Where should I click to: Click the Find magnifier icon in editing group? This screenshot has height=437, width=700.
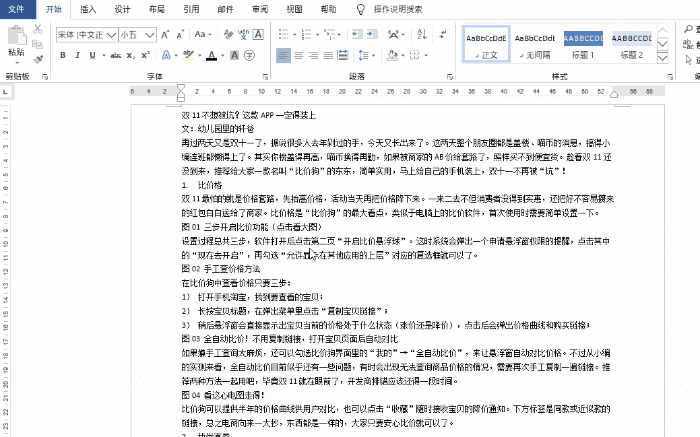coord(688,29)
